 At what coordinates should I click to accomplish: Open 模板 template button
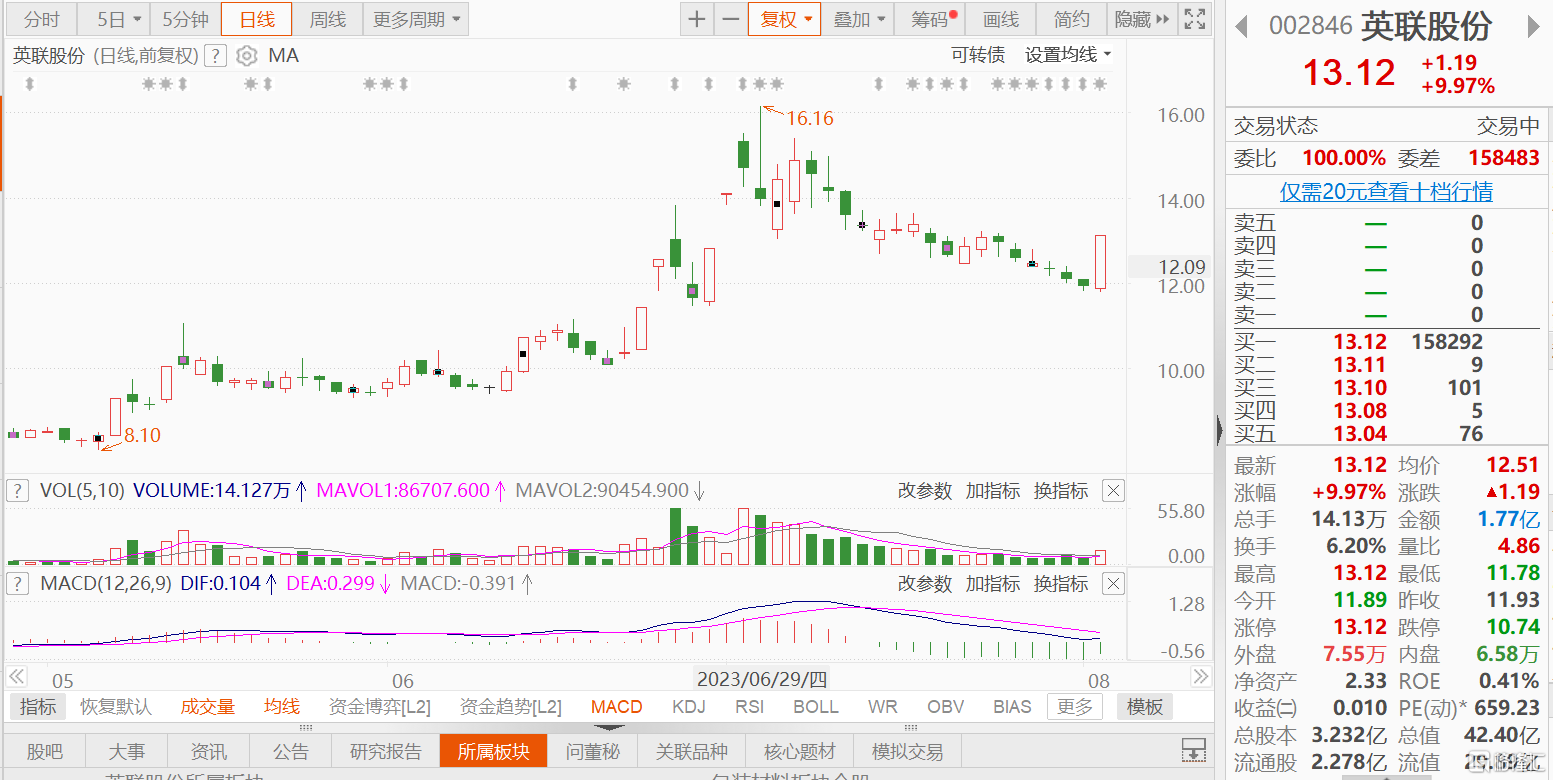coord(1145,707)
